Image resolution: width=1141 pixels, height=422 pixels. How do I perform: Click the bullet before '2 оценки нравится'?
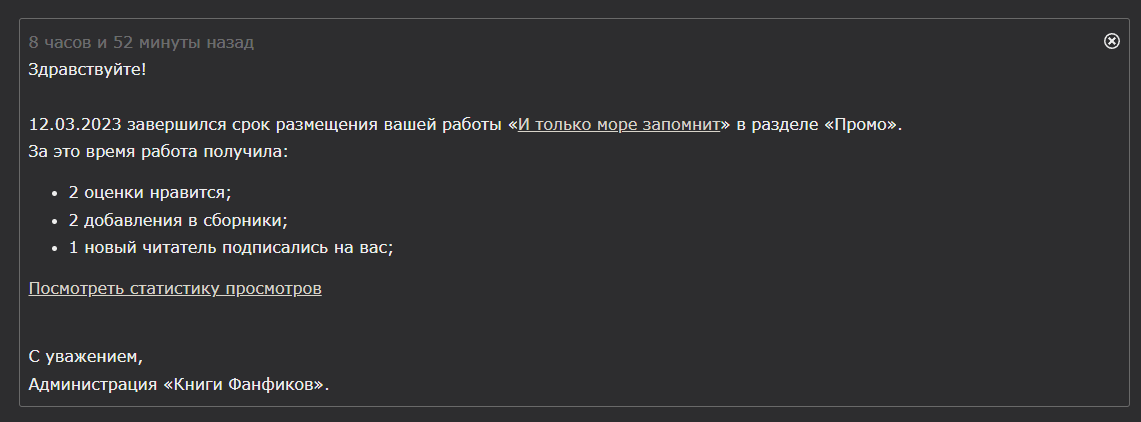tap(55, 194)
